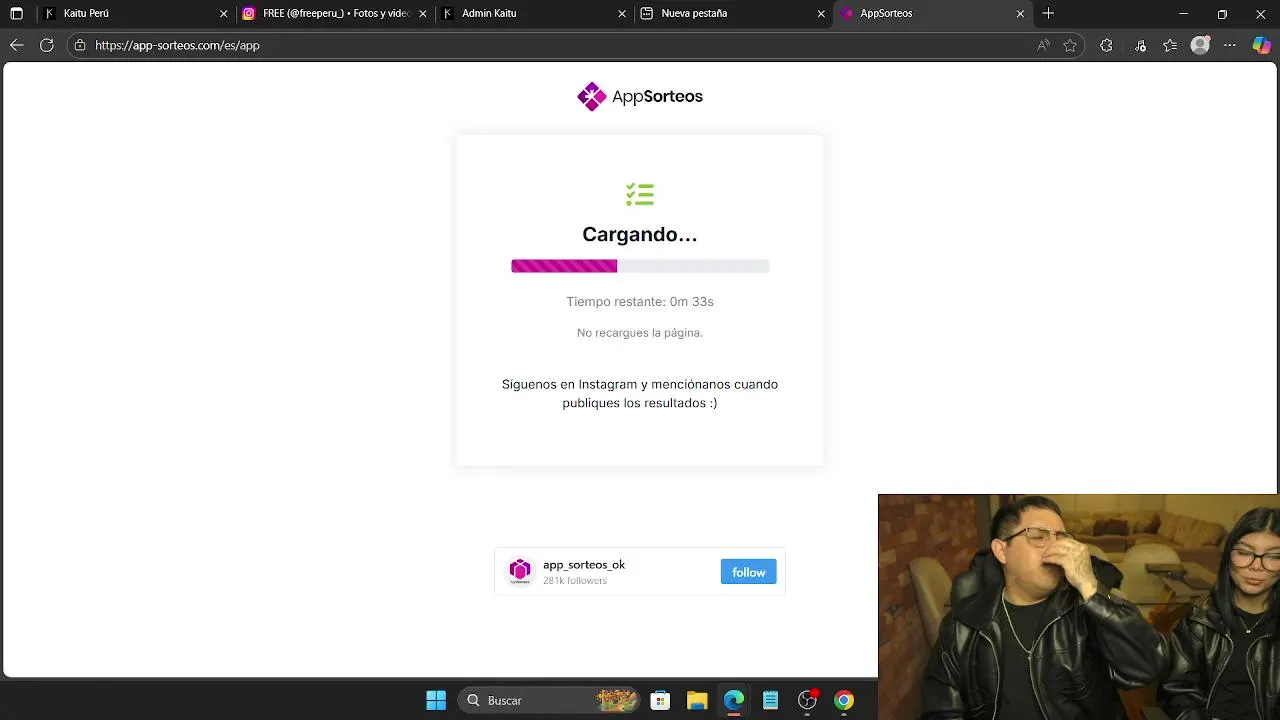The image size is (1280, 720).
Task: Open the app_sorteos_ok profile name link
Action: 584,565
